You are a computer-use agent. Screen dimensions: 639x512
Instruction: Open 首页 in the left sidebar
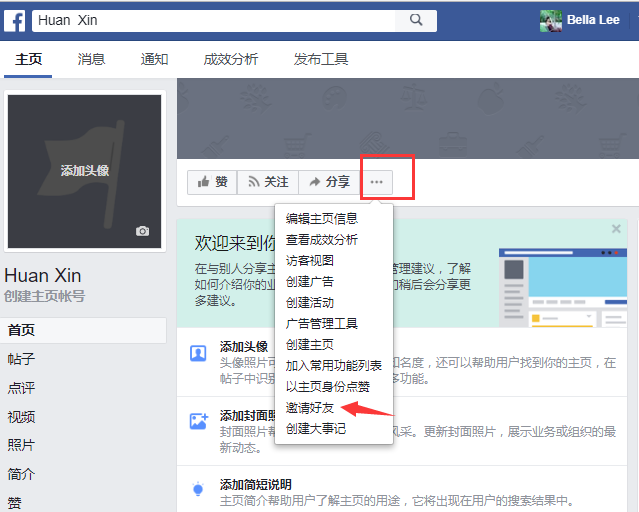[83, 330]
